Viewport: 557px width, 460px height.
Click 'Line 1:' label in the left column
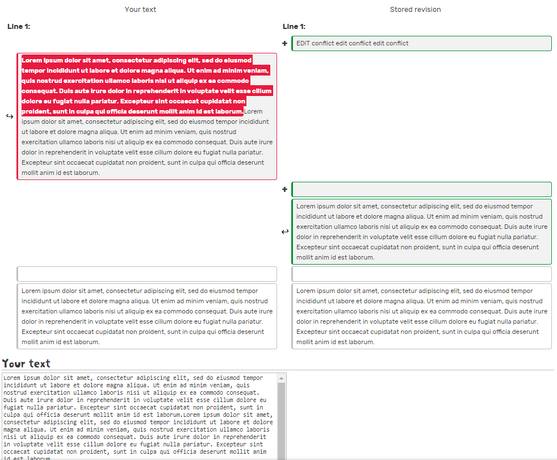[19, 26]
